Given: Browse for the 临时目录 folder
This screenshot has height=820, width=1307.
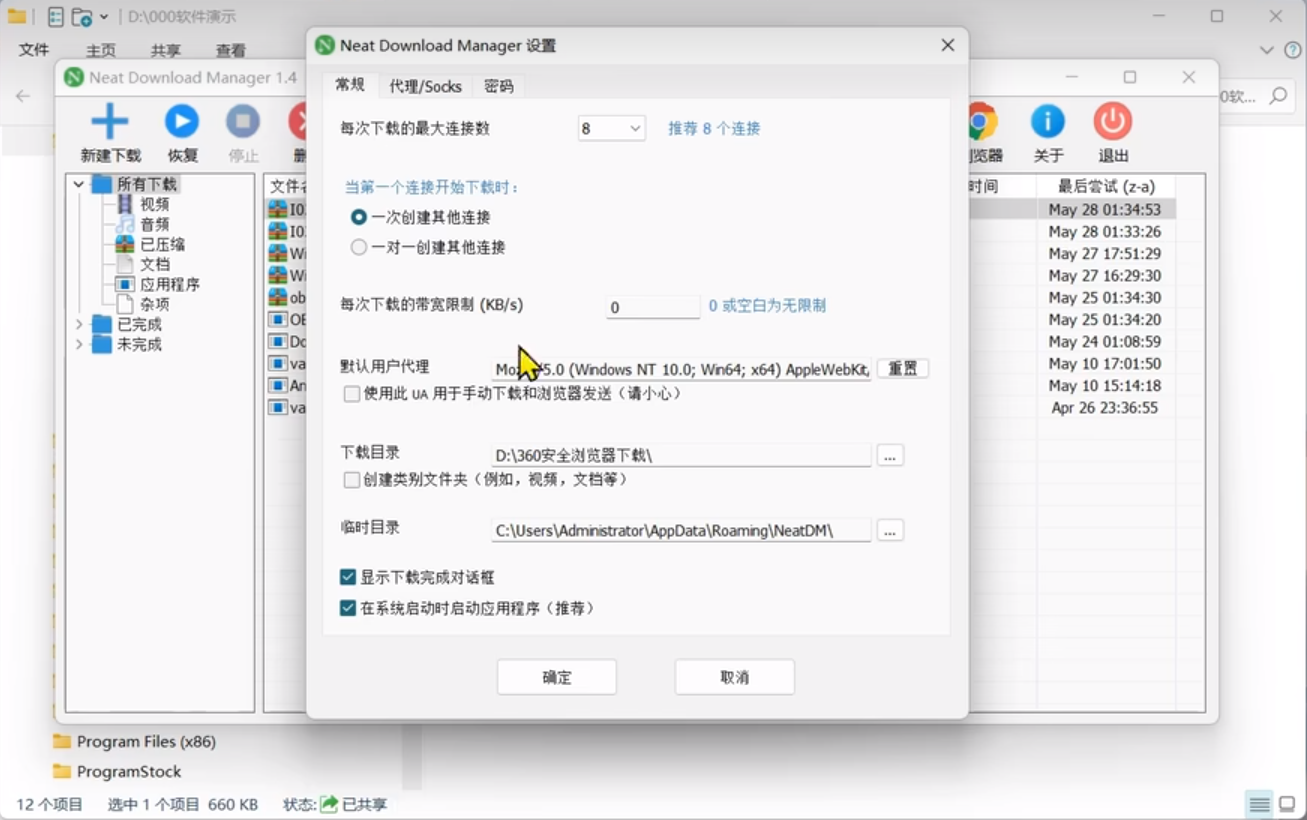Looking at the screenshot, I should coord(890,530).
